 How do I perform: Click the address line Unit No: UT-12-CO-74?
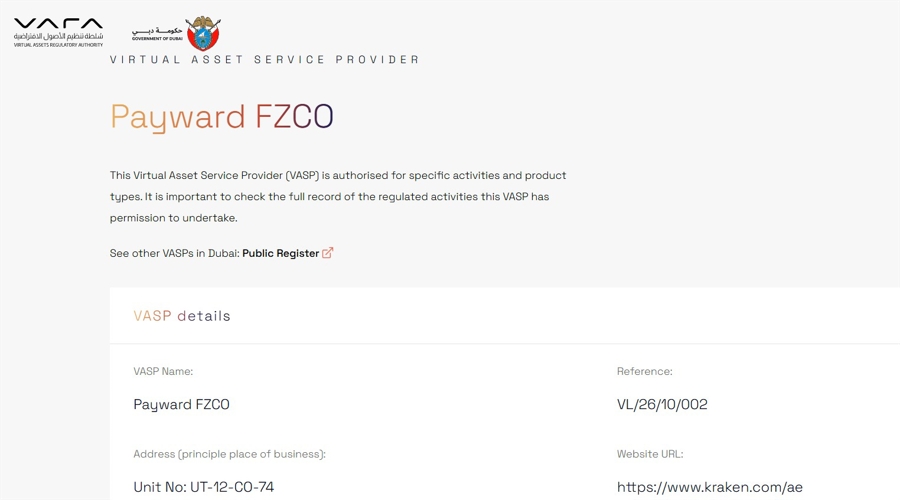pos(204,487)
